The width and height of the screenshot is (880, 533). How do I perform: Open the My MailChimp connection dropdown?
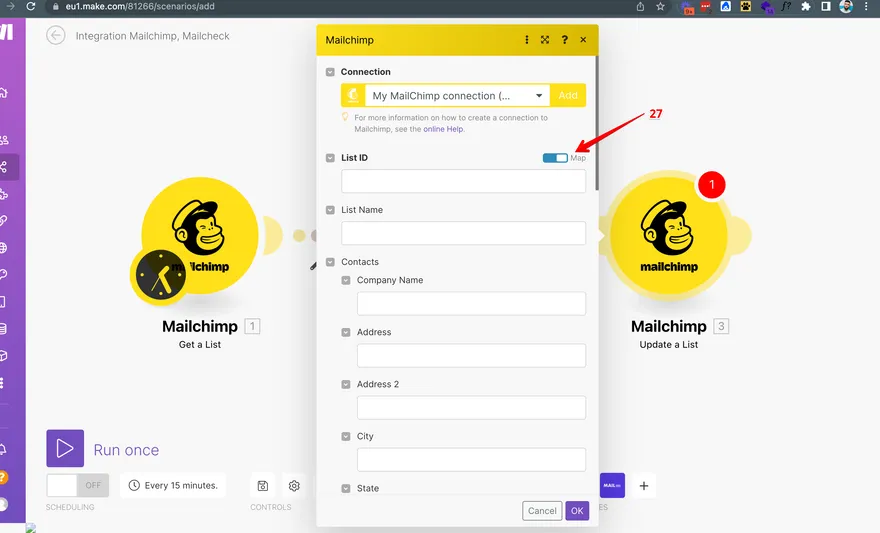(x=457, y=95)
